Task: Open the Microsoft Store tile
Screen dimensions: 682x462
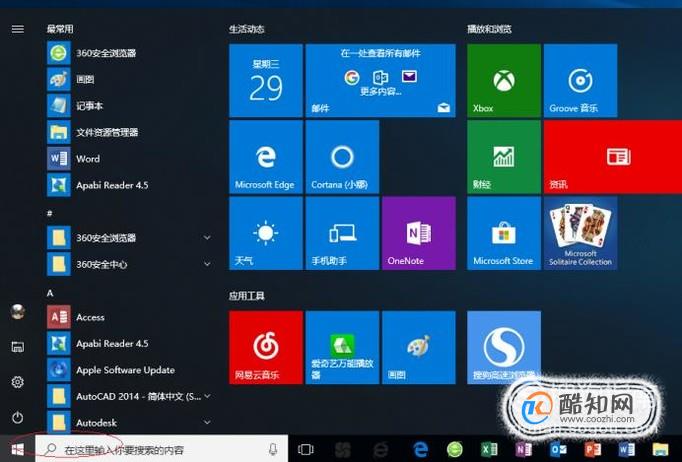Action: point(504,233)
